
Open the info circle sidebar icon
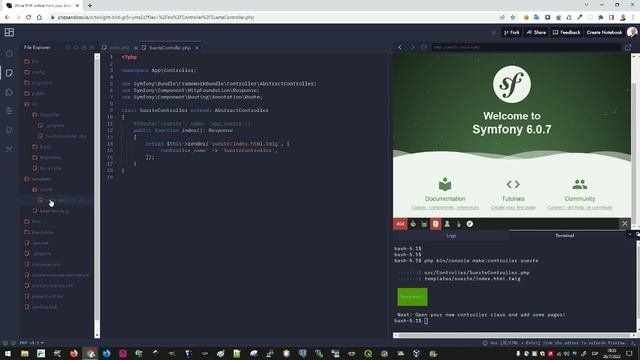coord(9,53)
